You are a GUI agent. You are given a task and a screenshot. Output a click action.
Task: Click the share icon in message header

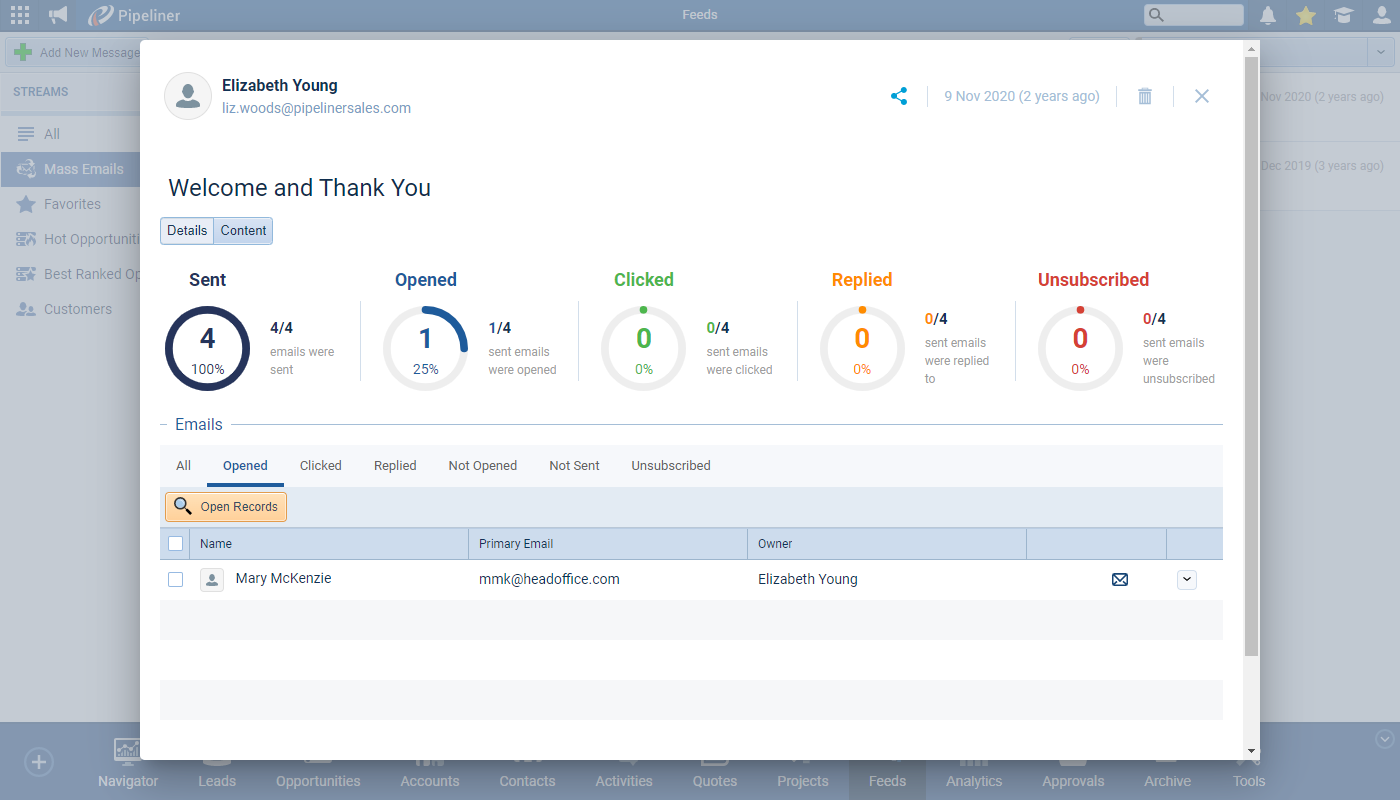[899, 96]
